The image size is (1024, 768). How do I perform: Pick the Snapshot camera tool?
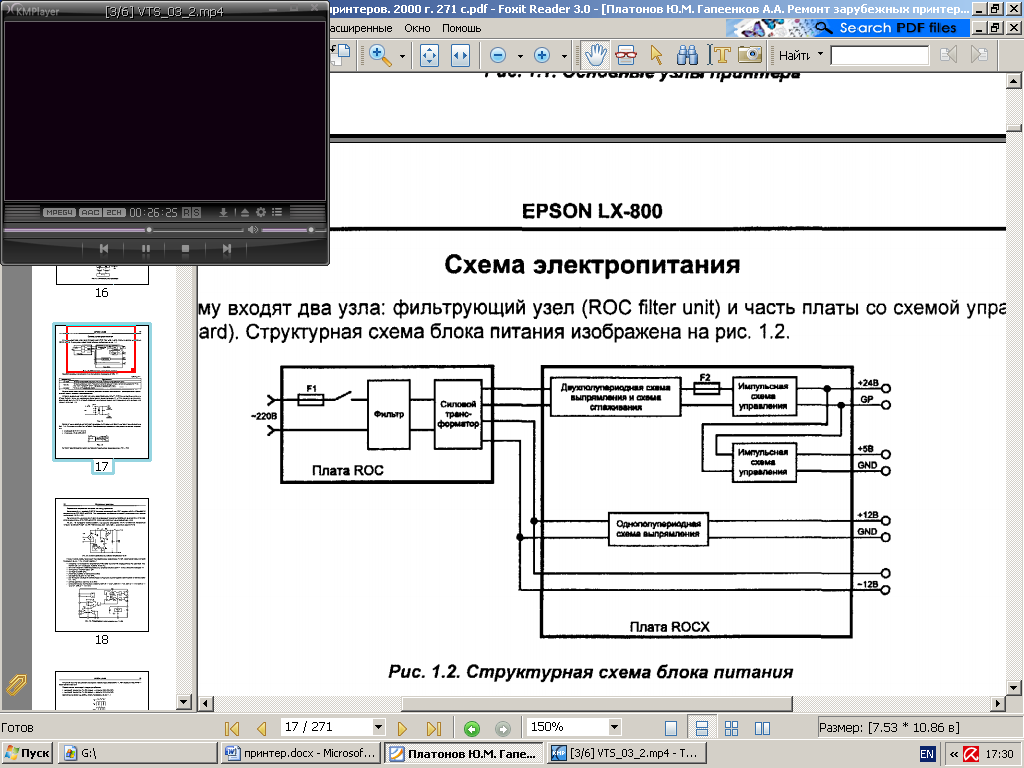coord(750,56)
